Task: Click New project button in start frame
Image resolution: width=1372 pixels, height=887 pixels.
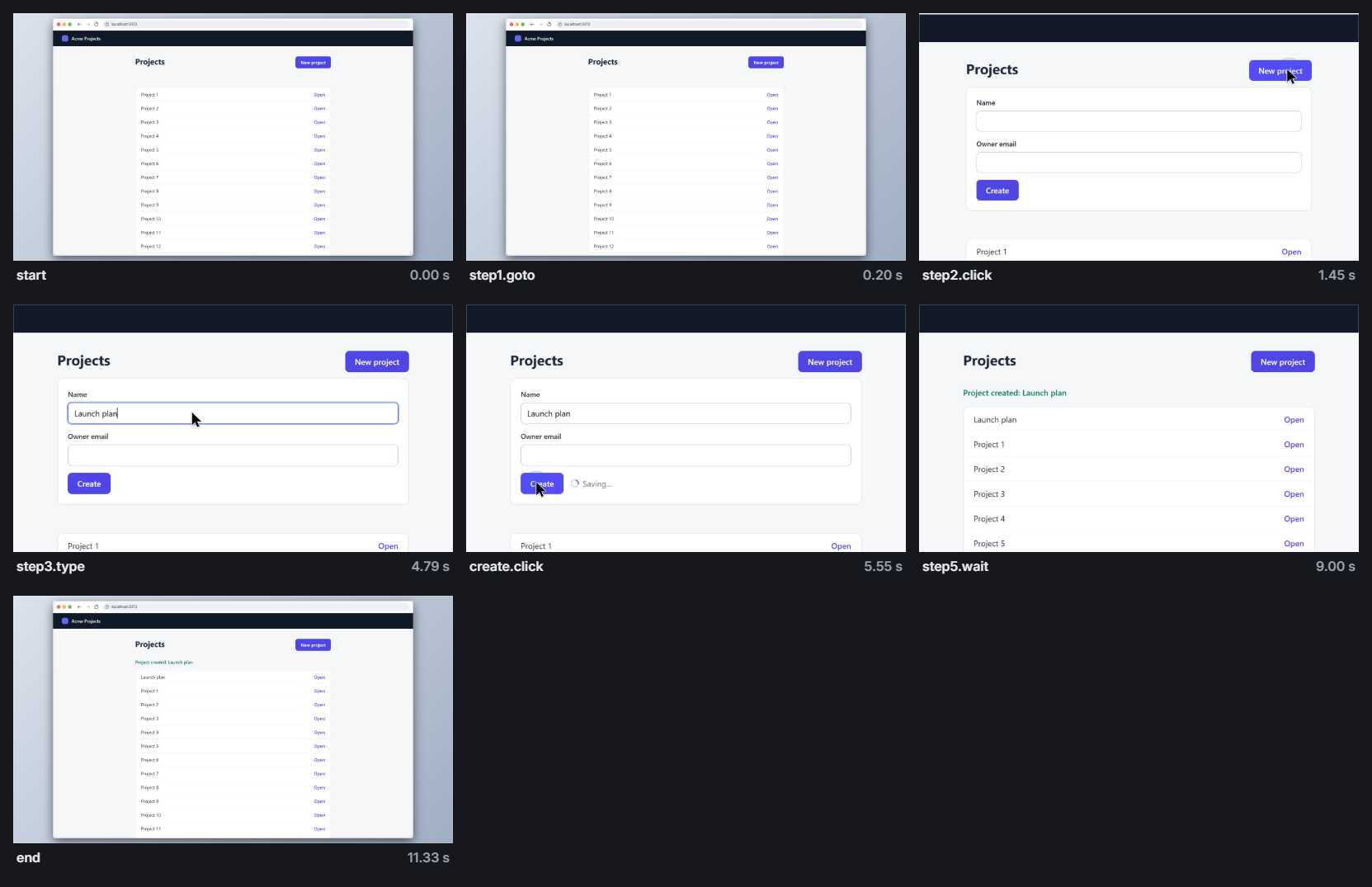Action: [313, 63]
